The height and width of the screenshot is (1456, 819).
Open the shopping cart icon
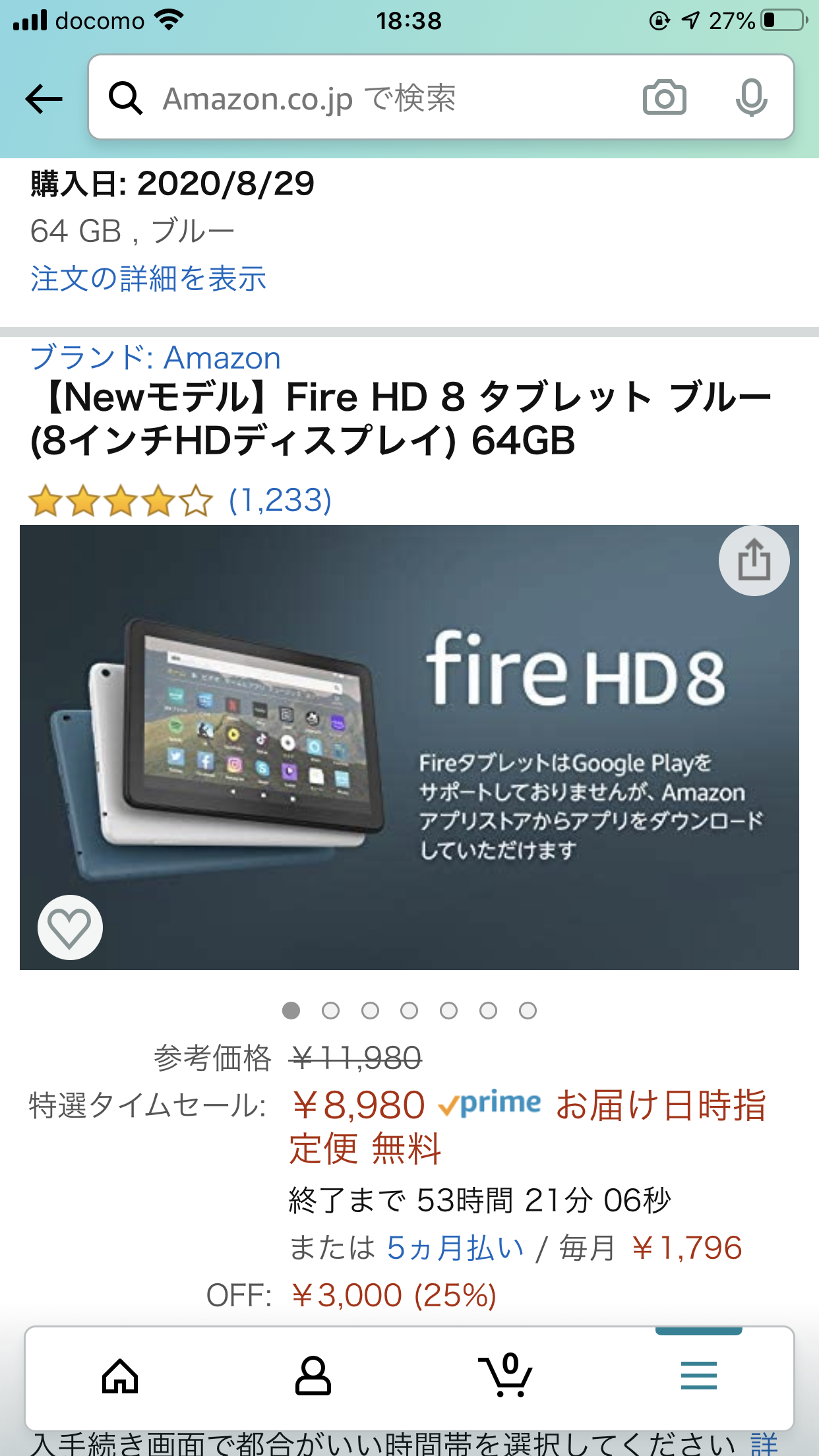(x=505, y=1376)
